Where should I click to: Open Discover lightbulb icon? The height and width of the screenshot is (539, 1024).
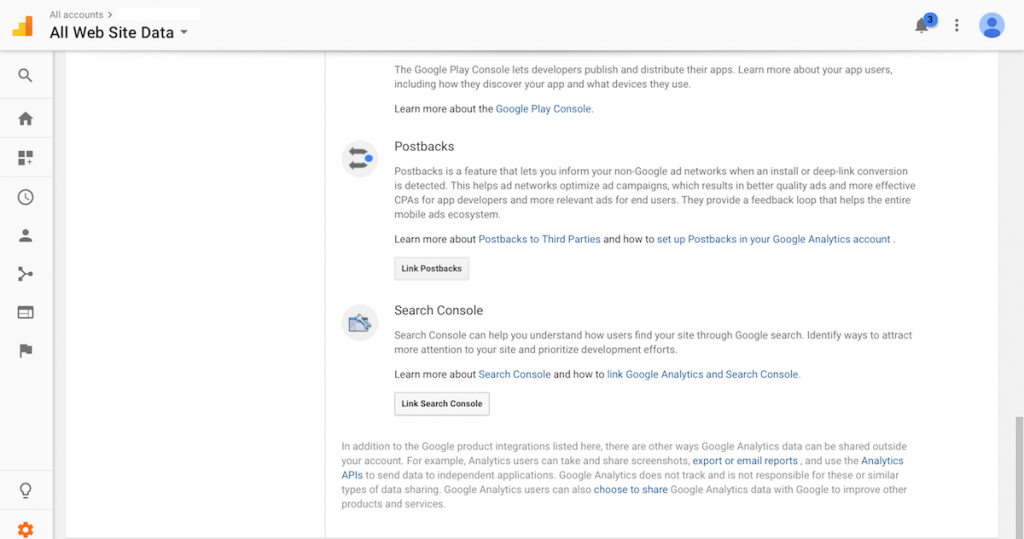click(x=25, y=490)
